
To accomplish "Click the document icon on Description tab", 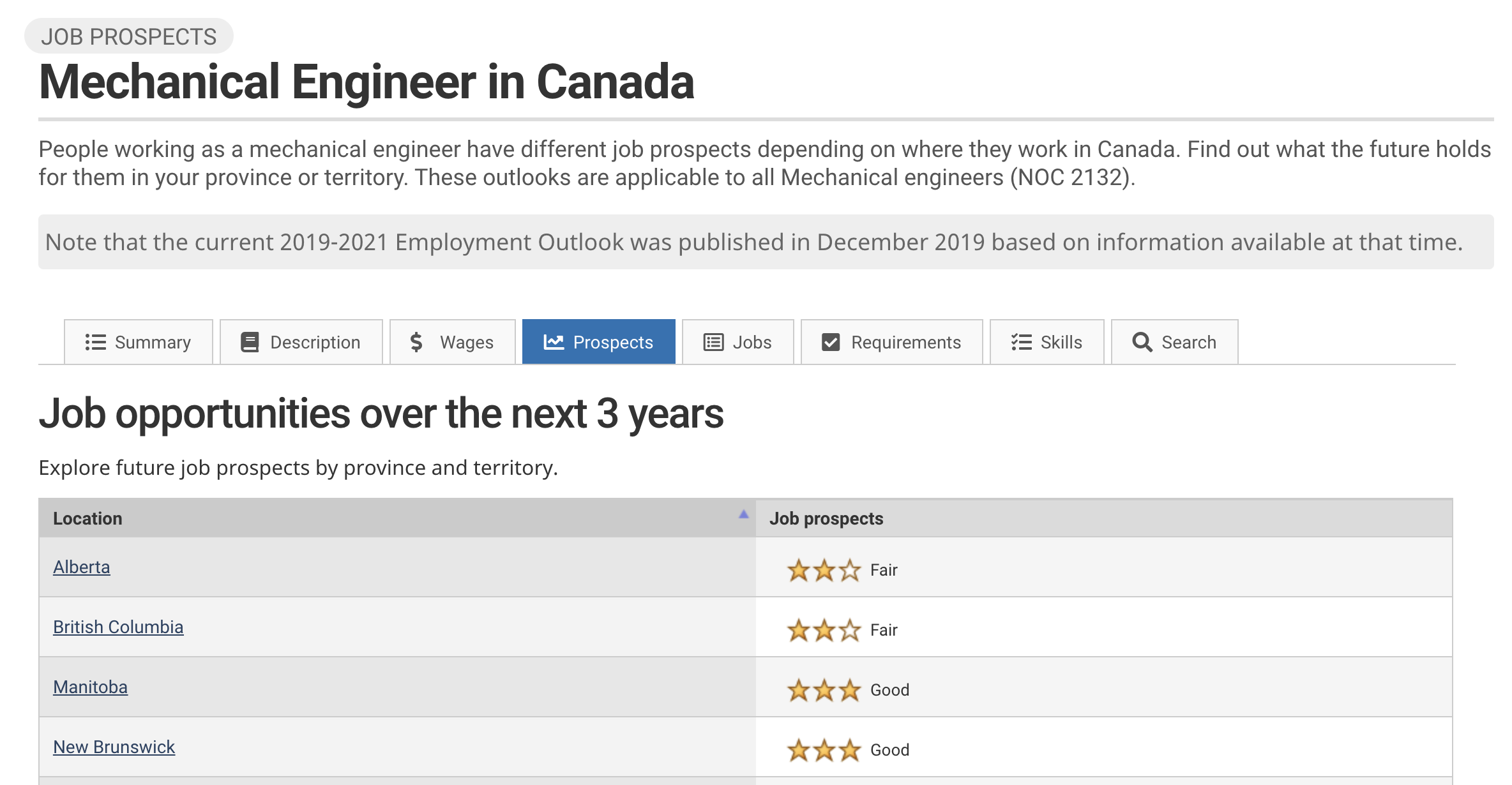I will pyautogui.click(x=249, y=341).
